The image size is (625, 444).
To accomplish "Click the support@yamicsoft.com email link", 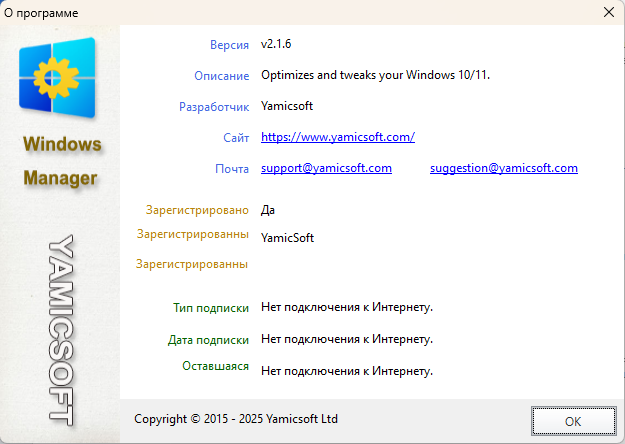I will 326,168.
